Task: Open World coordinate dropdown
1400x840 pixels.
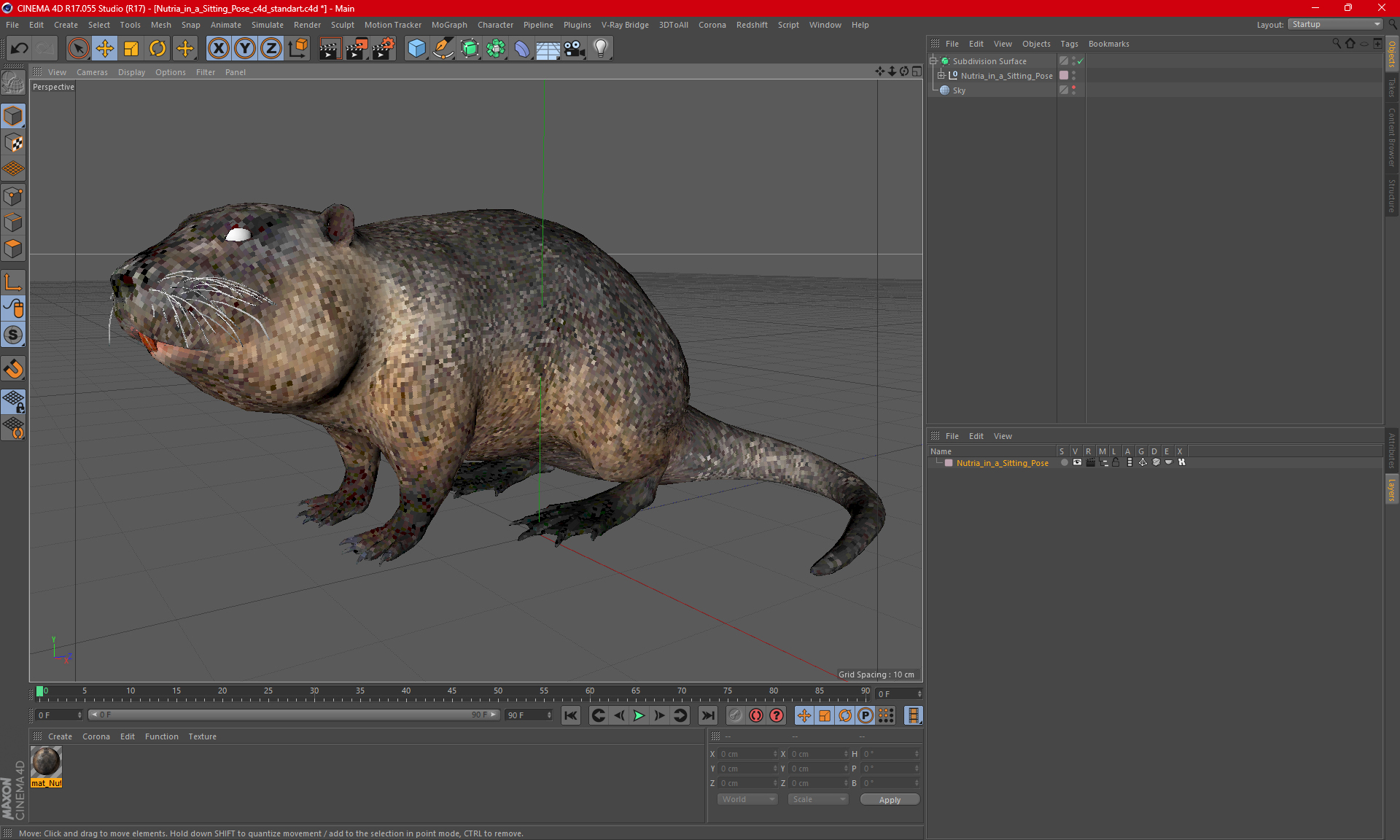Action: (x=748, y=800)
